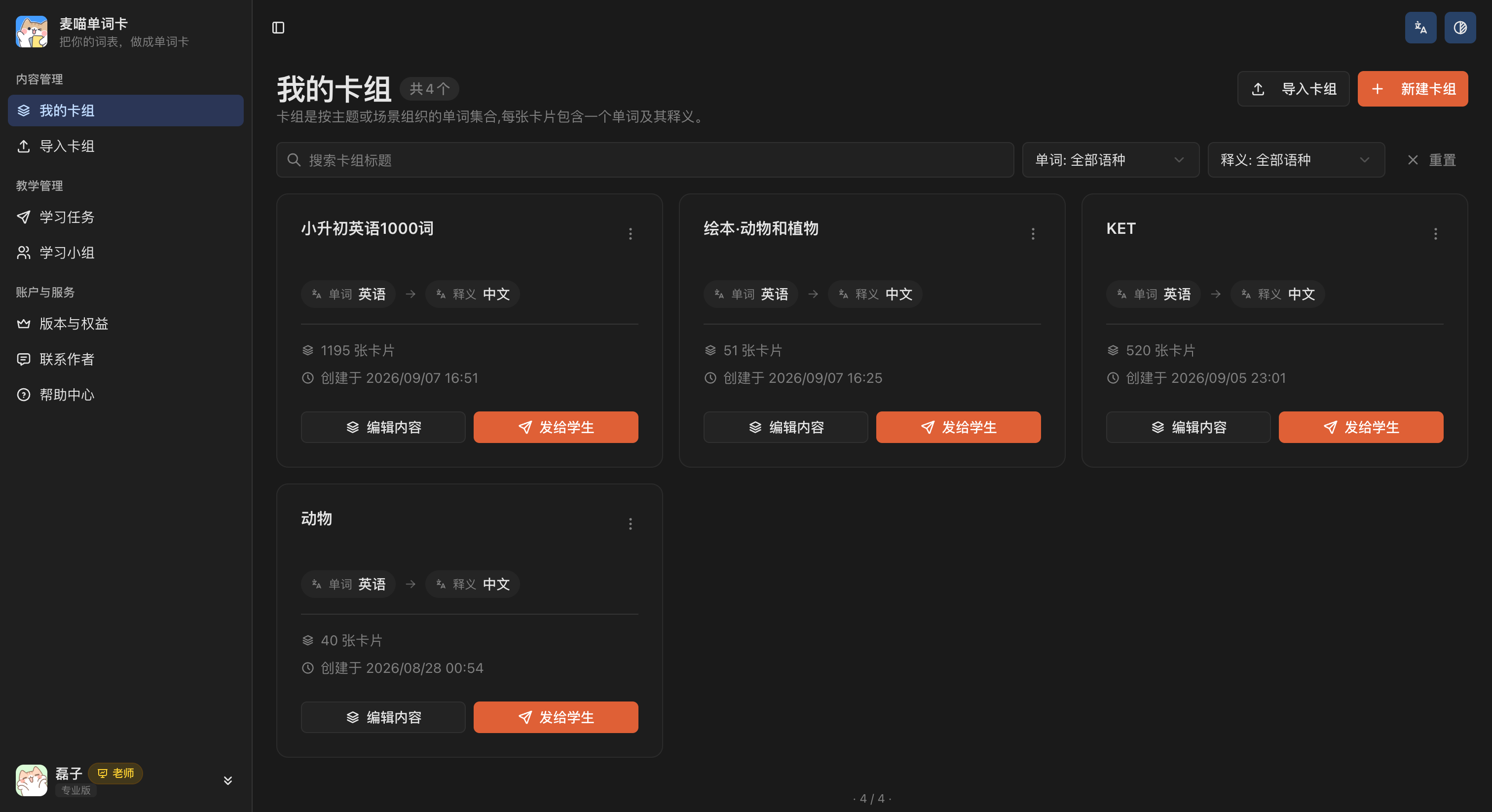Click 发给学生 on 绘本·动物和植物 deck
Screen dimensions: 1492x812
pyautogui.click(x=958, y=427)
